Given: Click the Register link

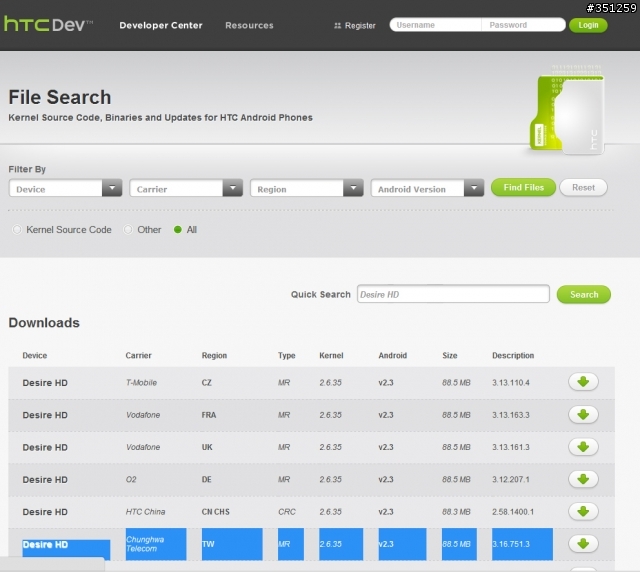Looking at the screenshot, I should 360,25.
